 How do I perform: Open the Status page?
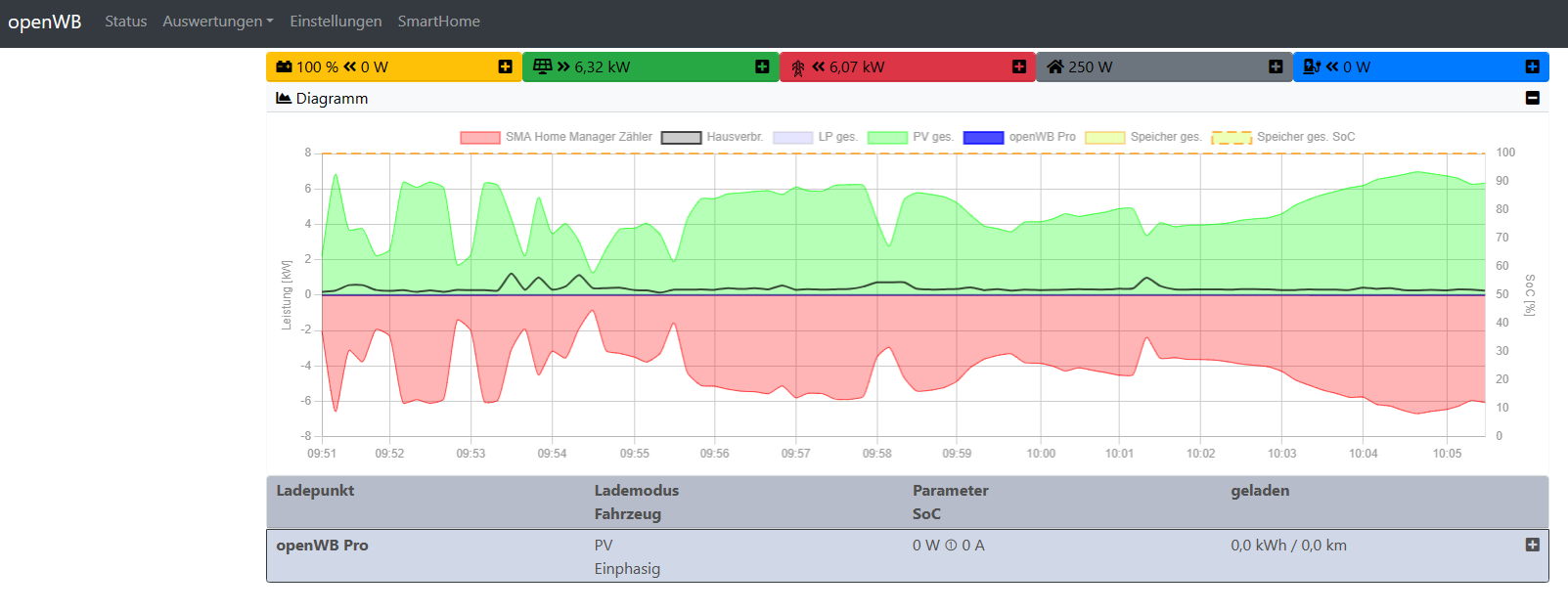(126, 22)
